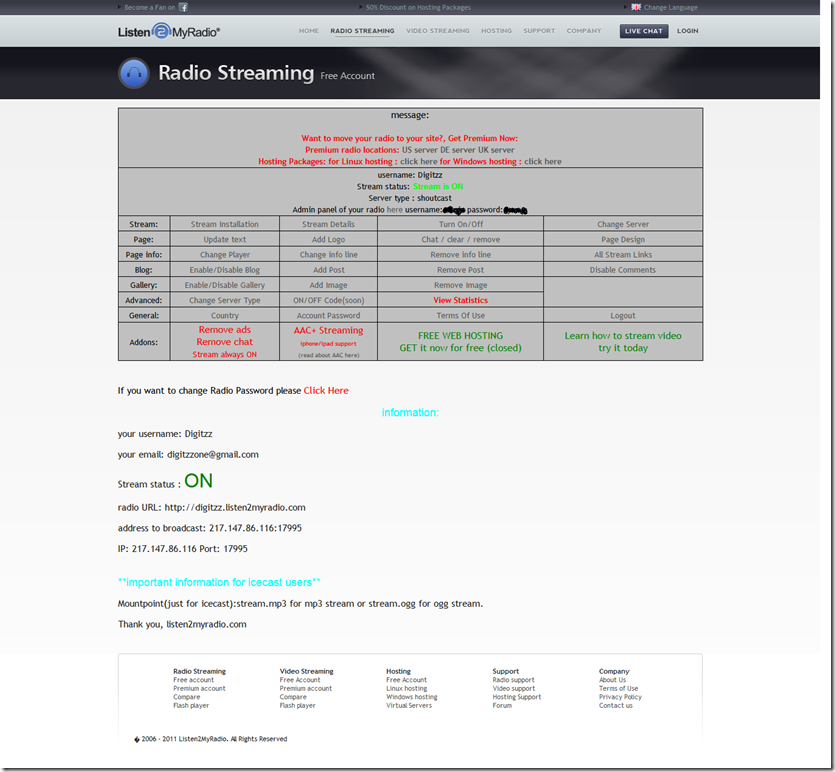Open 50% Discount on Hosting Packages link
The image size is (835, 772).
[419, 7]
